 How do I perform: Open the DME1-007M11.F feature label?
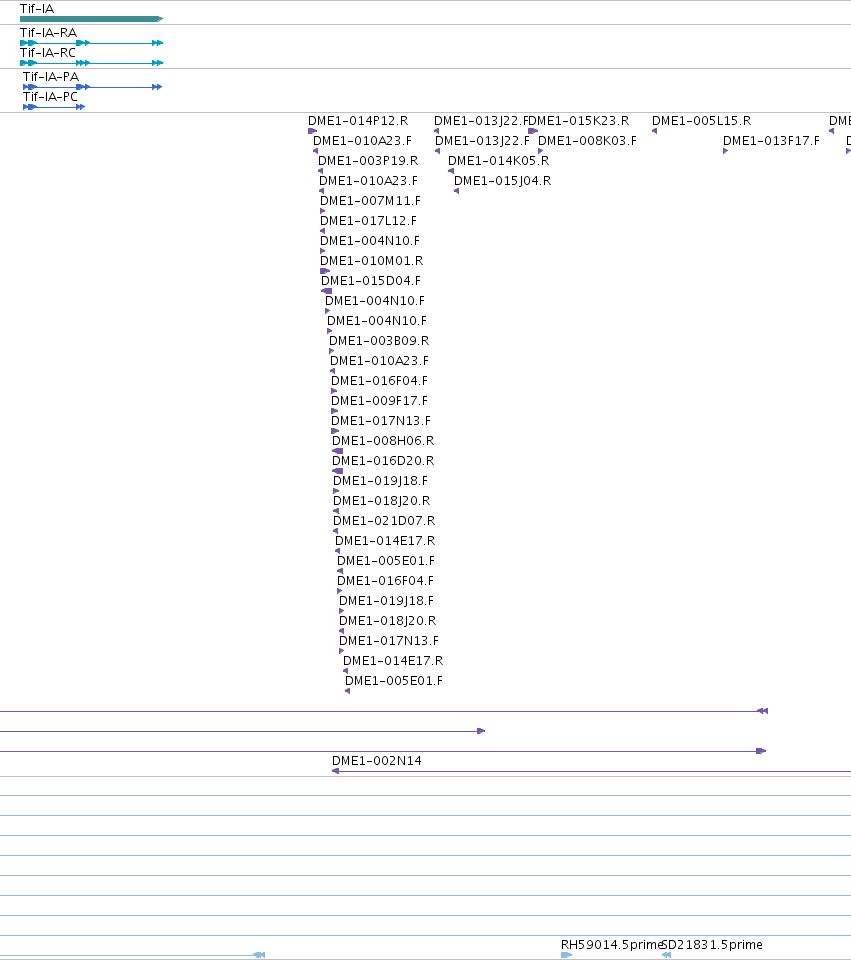(x=370, y=201)
